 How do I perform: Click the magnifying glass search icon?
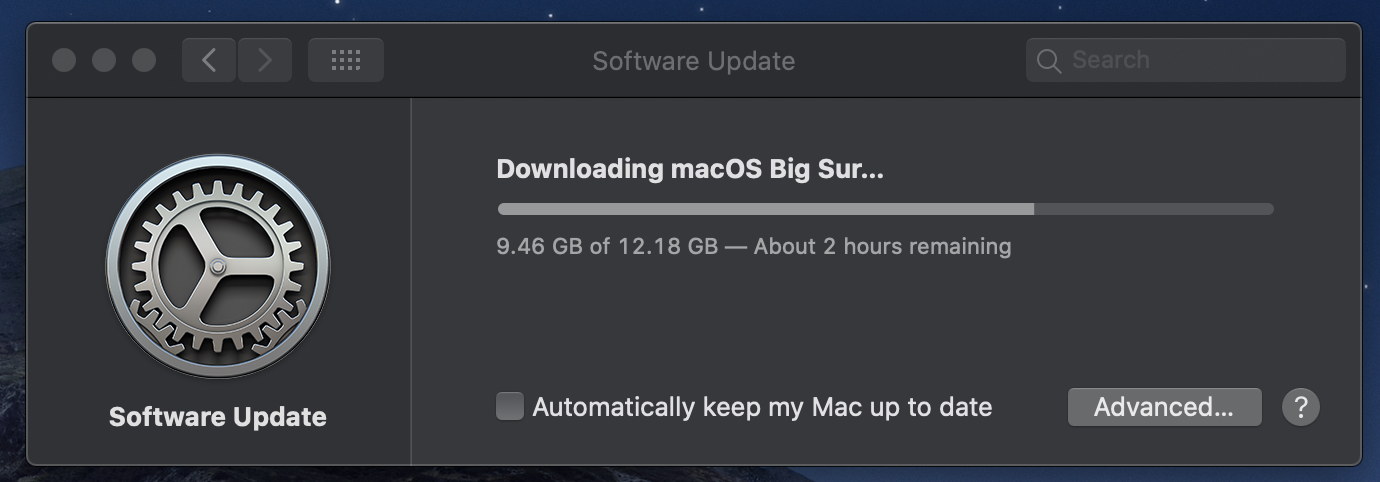pyautogui.click(x=1048, y=61)
